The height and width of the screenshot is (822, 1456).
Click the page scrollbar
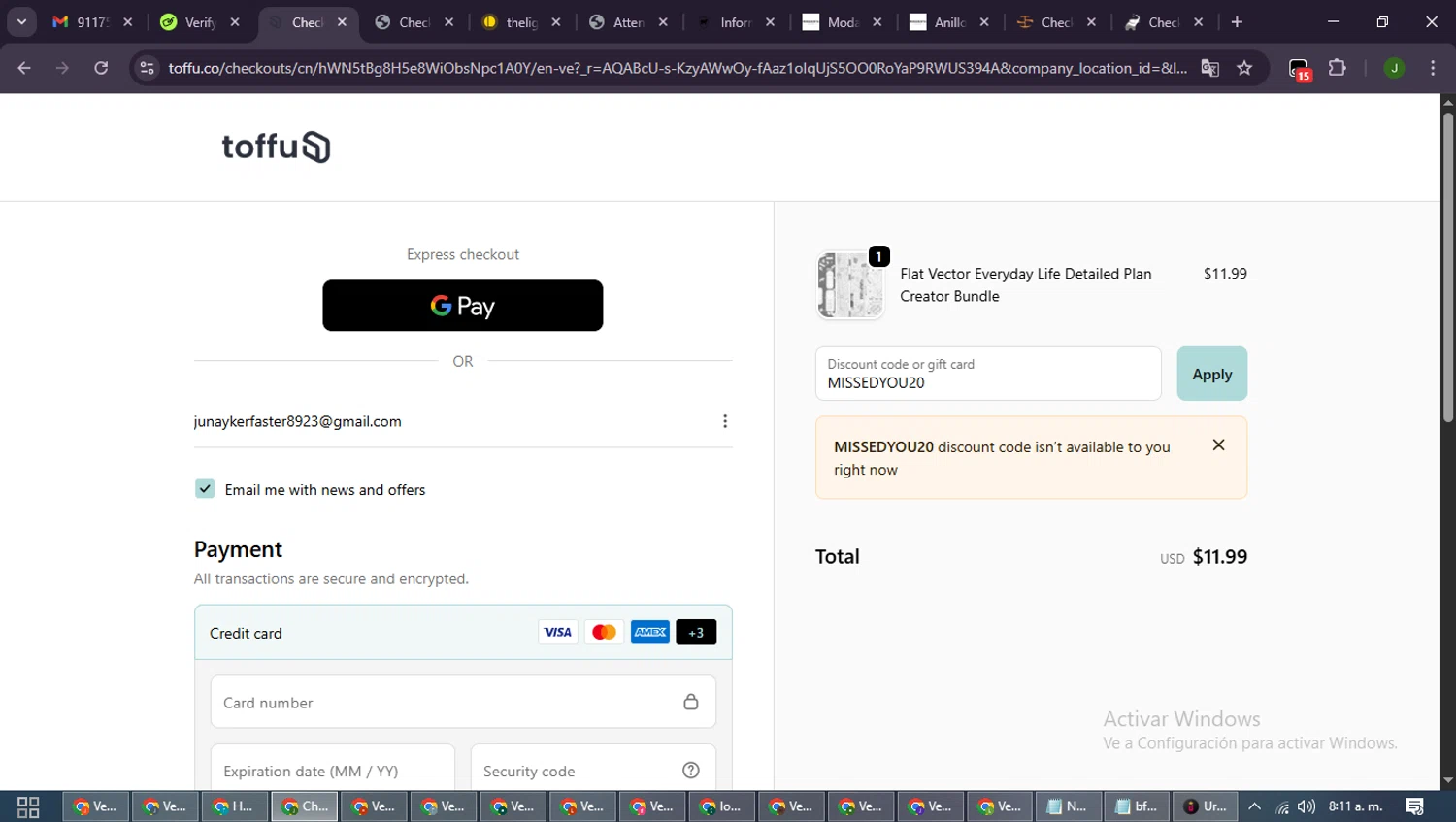click(1448, 267)
